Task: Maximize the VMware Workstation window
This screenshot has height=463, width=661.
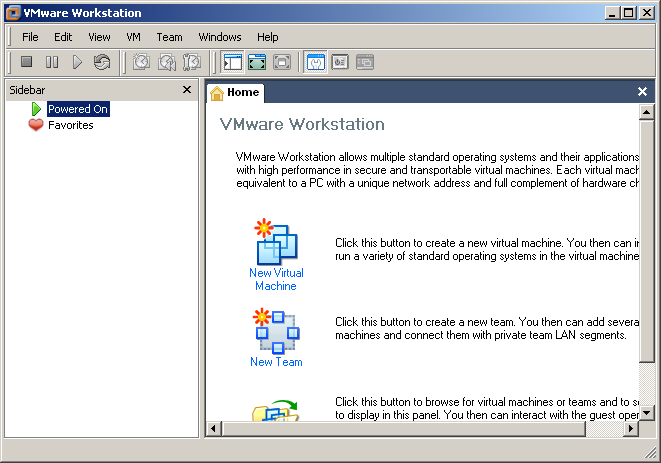Action: pos(629,13)
